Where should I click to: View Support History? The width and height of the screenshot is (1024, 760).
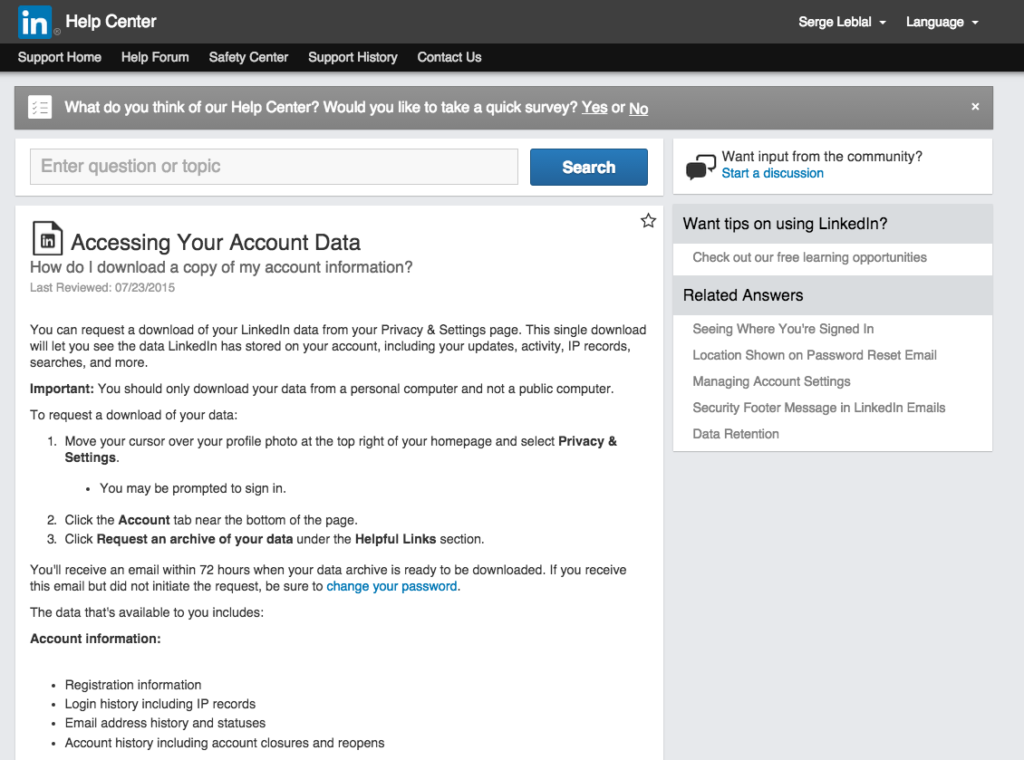(353, 57)
